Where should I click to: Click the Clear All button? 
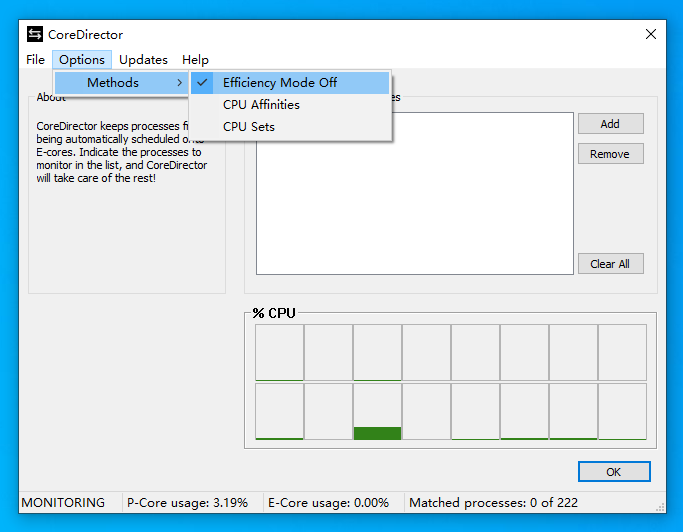coord(611,264)
